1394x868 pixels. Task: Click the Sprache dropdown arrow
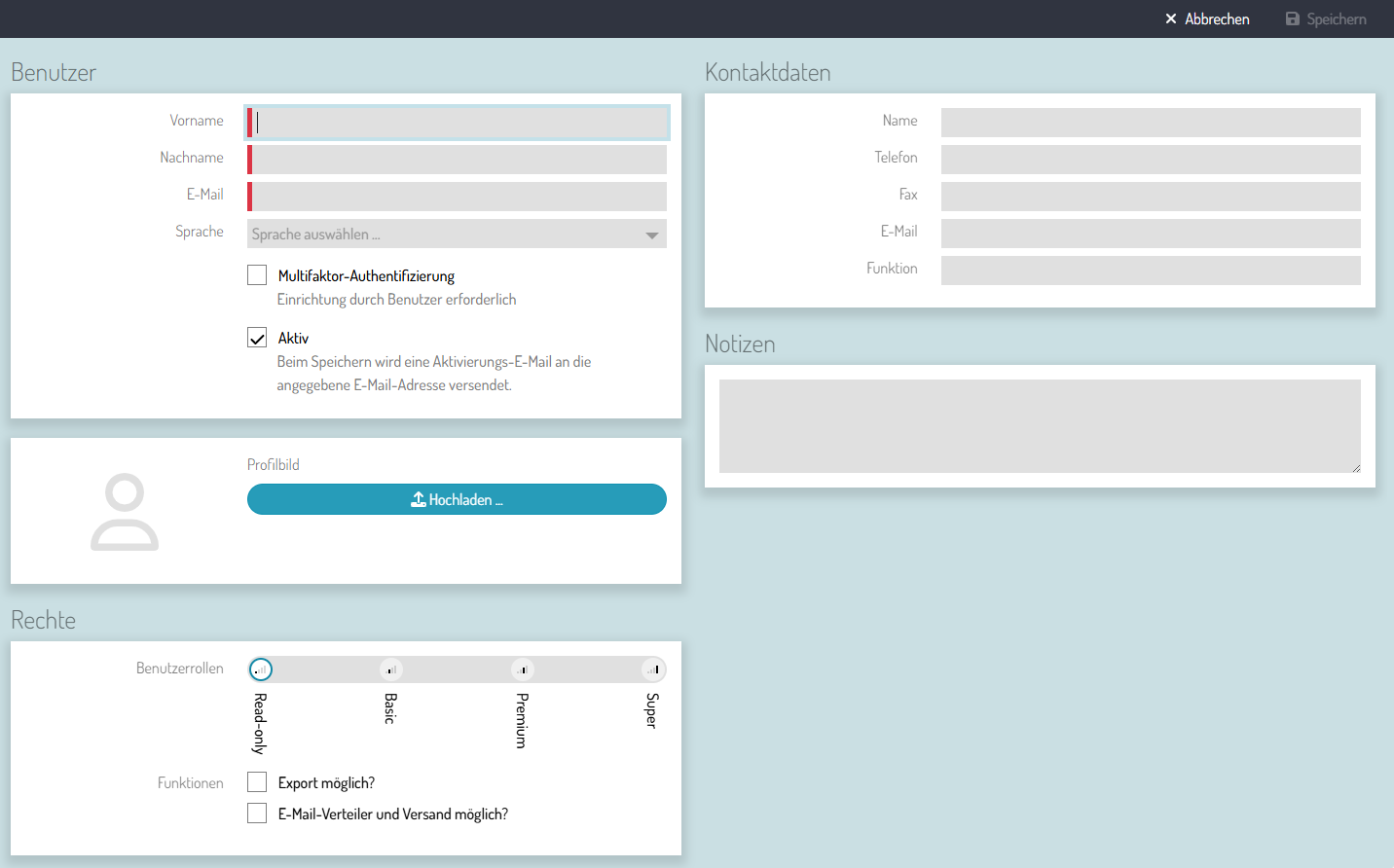(x=651, y=235)
